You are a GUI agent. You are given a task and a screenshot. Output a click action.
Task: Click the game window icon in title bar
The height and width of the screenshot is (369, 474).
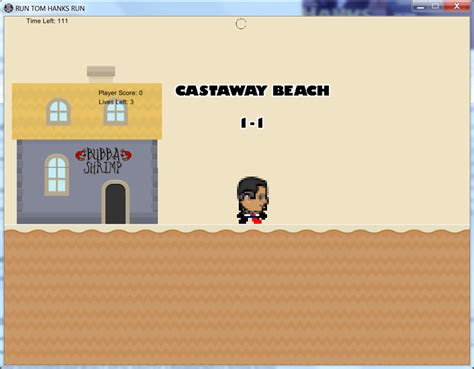point(8,8)
